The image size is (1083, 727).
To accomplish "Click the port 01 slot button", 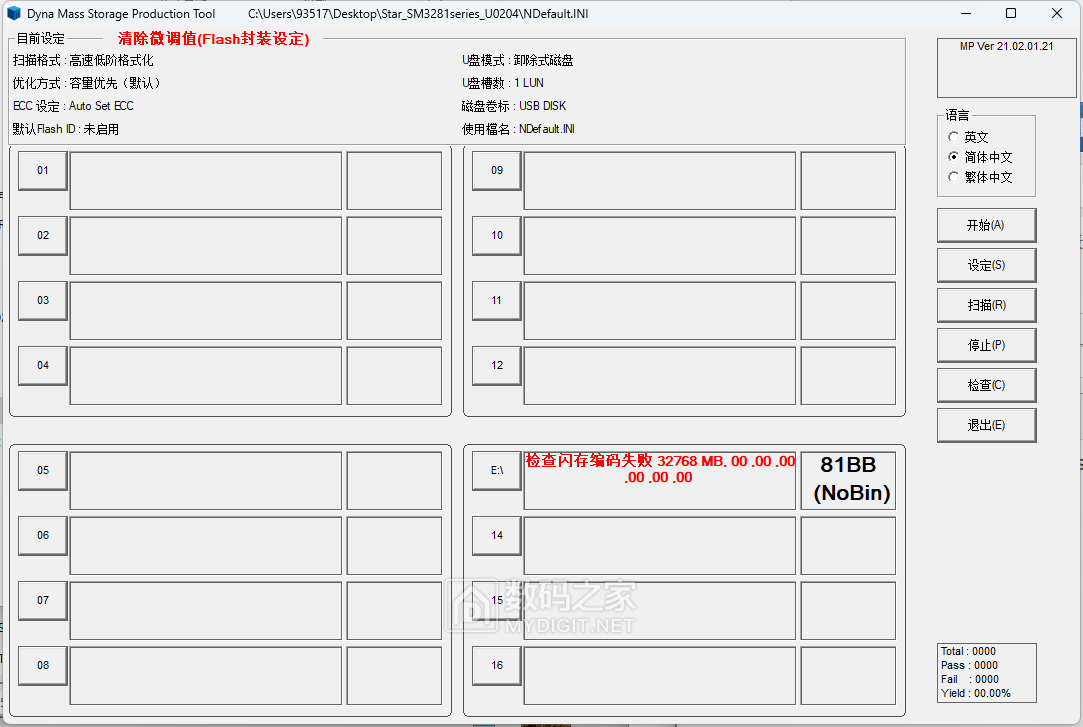I will tap(42, 170).
